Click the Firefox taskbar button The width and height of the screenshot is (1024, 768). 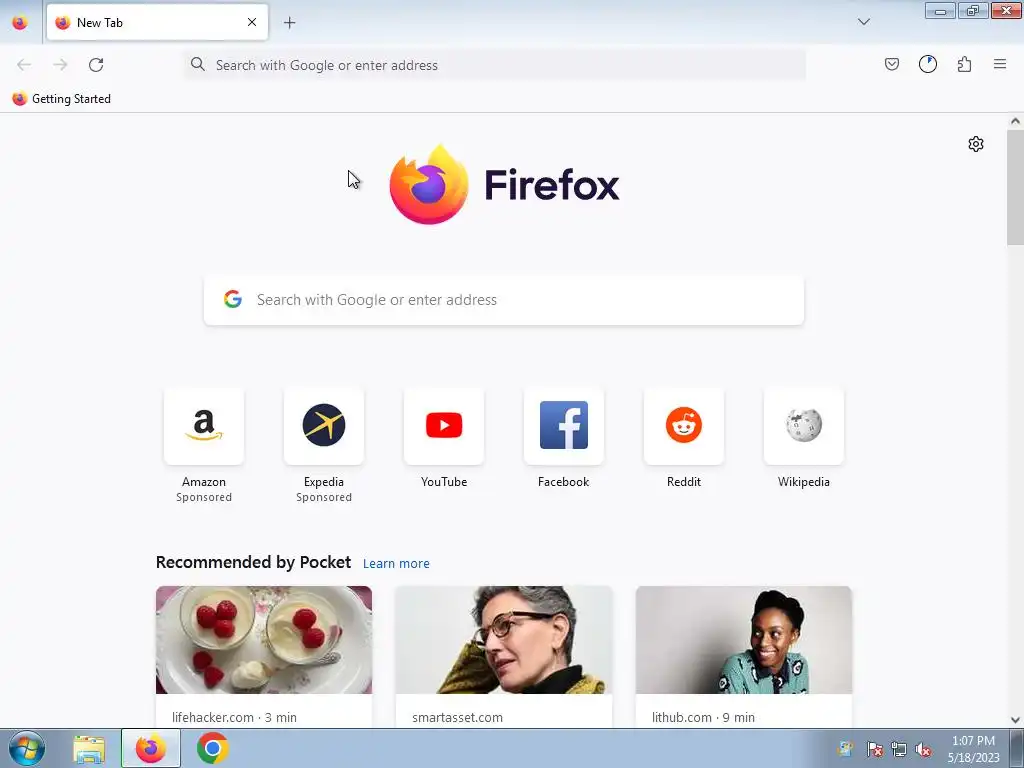click(x=151, y=748)
